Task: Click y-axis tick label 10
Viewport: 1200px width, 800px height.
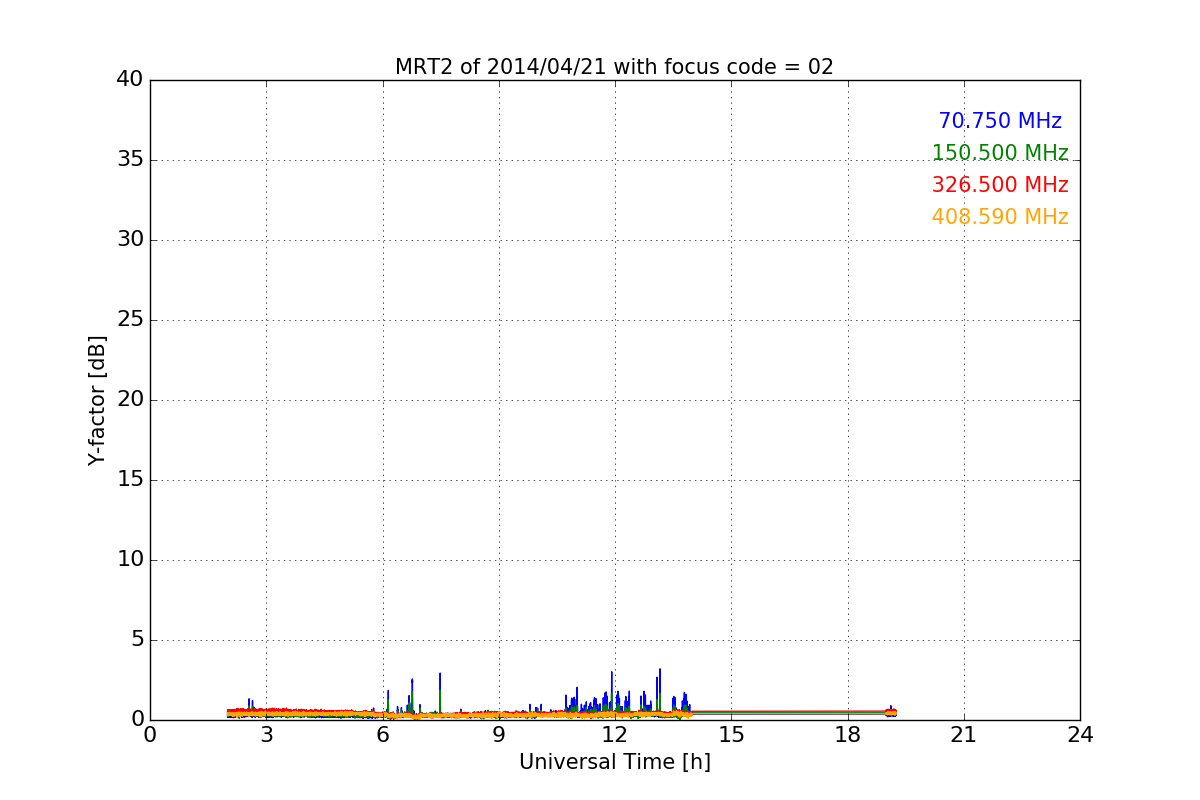Action: coord(130,560)
